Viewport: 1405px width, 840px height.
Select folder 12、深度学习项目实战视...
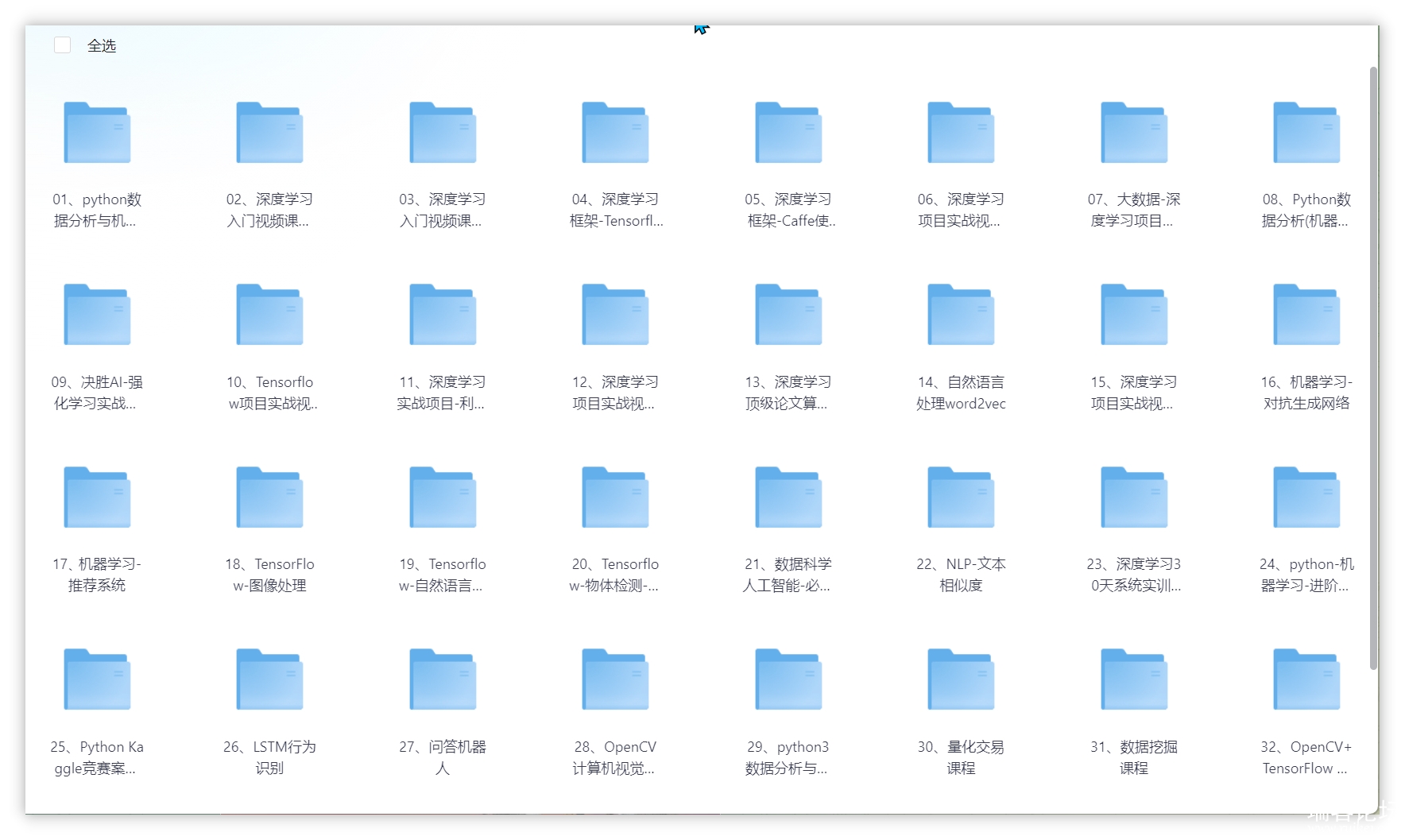pos(615,315)
